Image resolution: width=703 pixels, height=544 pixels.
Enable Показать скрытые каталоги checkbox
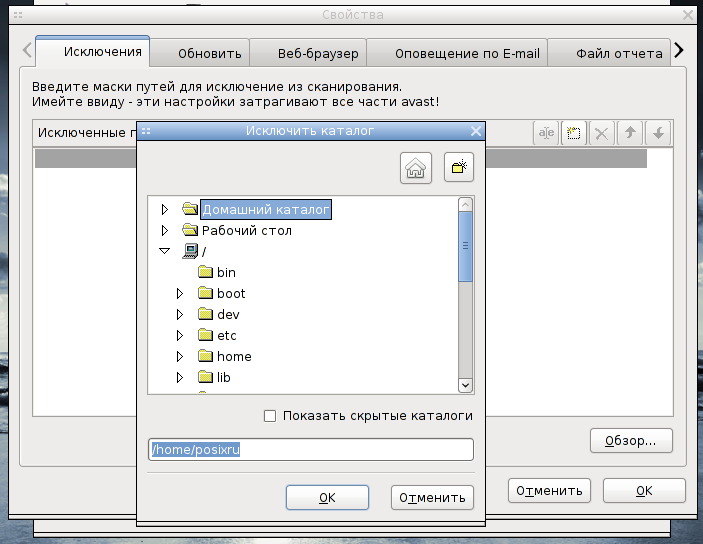[x=270, y=416]
